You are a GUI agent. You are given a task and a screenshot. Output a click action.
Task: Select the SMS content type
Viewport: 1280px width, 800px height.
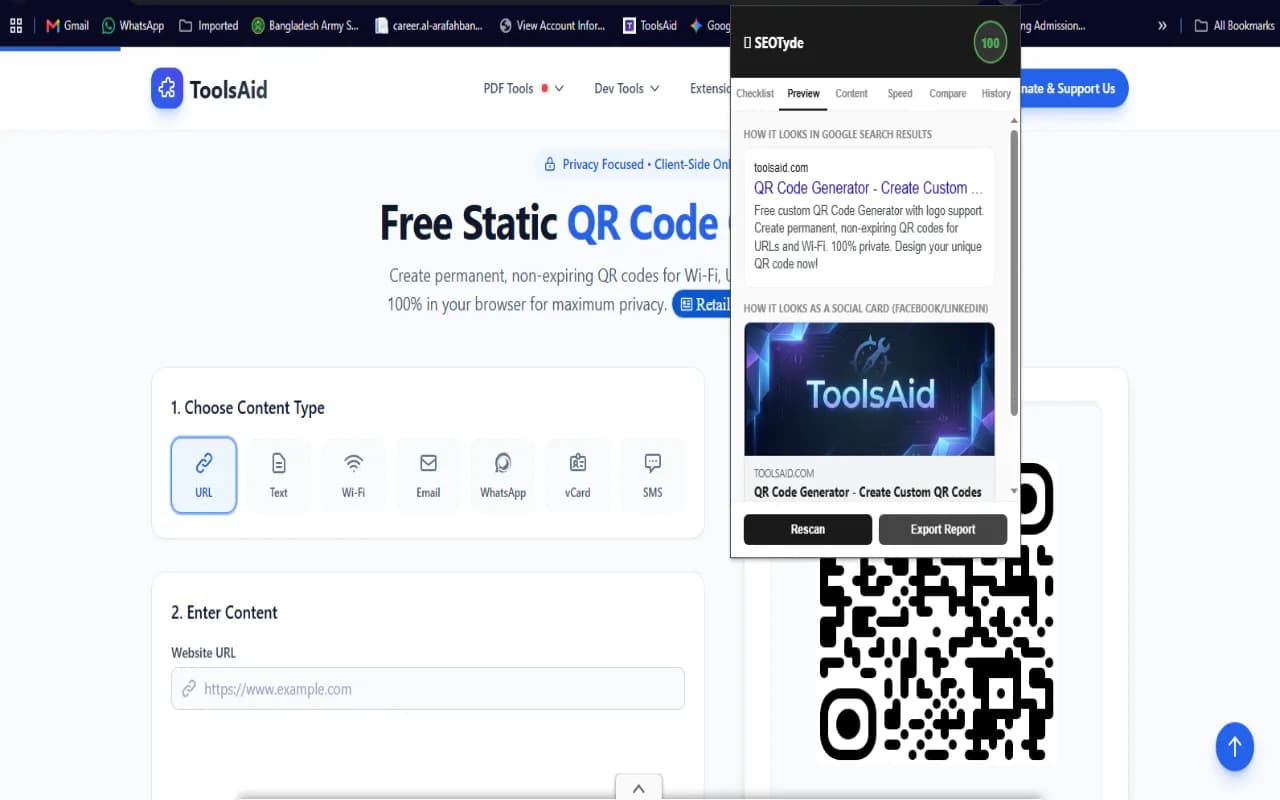[653, 475]
